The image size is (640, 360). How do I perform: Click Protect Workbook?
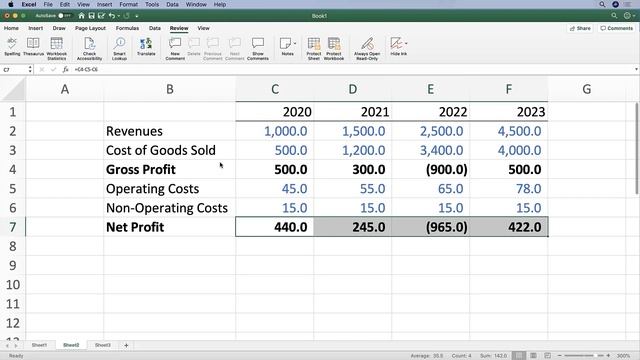[x=334, y=49]
